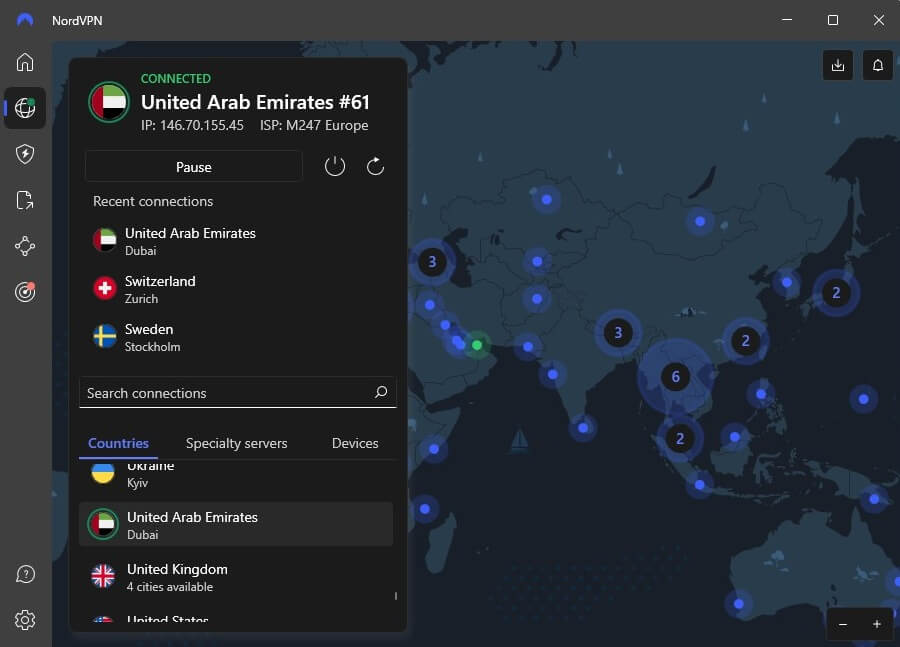Screen dimensions: 900x647
Task: Switch to the Devices tab
Action: tap(355, 443)
